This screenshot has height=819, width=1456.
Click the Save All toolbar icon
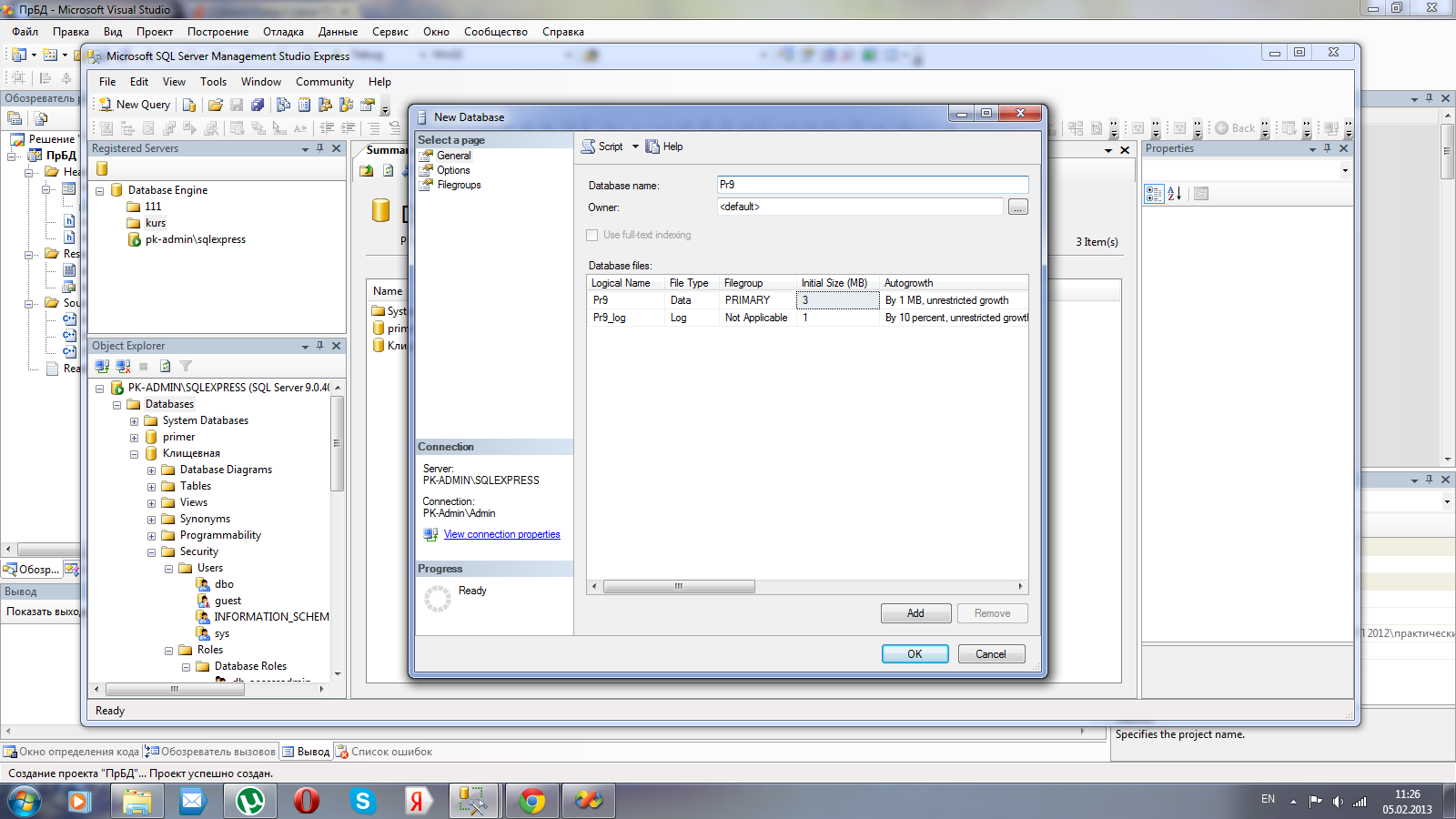click(x=258, y=105)
